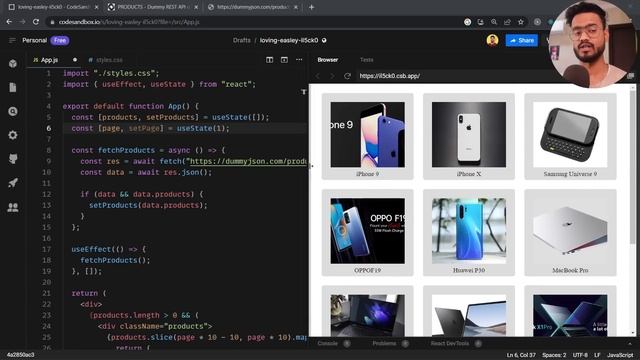The width and height of the screenshot is (640, 360).
Task: Open the editor more options ellipsis
Action: click(299, 60)
